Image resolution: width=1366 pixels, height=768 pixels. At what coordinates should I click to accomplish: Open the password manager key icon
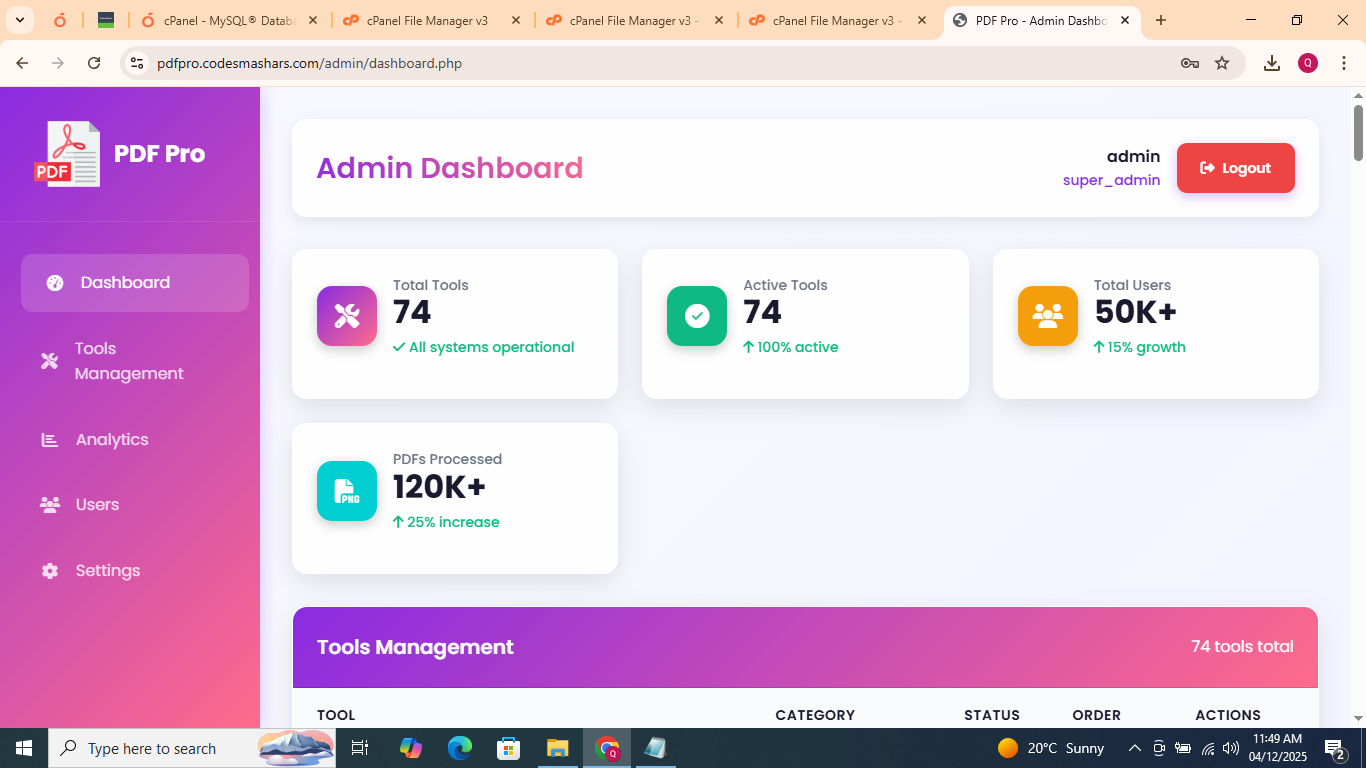[x=1188, y=62]
